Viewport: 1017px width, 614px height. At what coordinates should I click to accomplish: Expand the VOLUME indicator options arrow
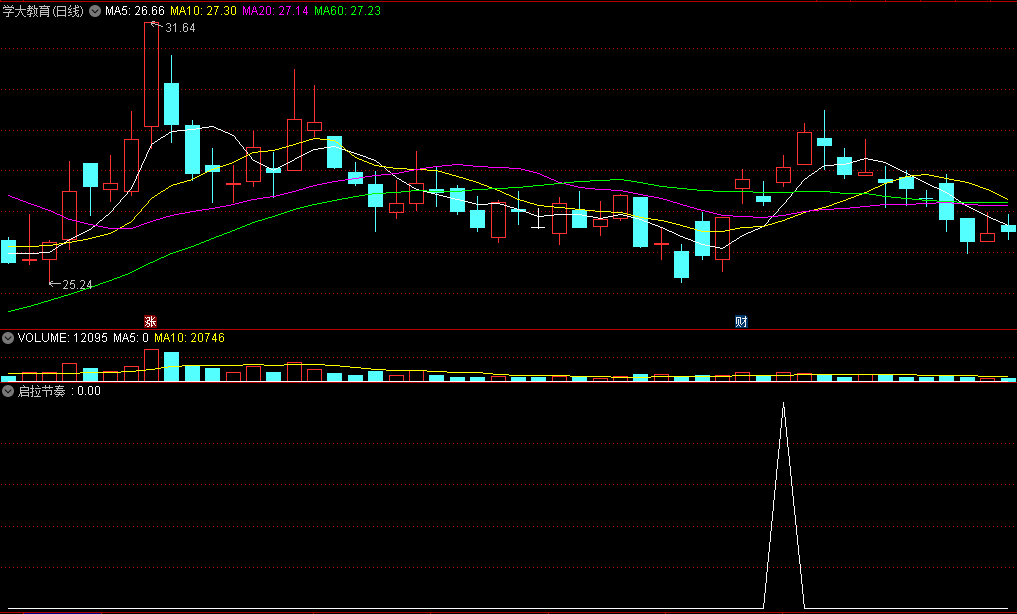pos(8,338)
